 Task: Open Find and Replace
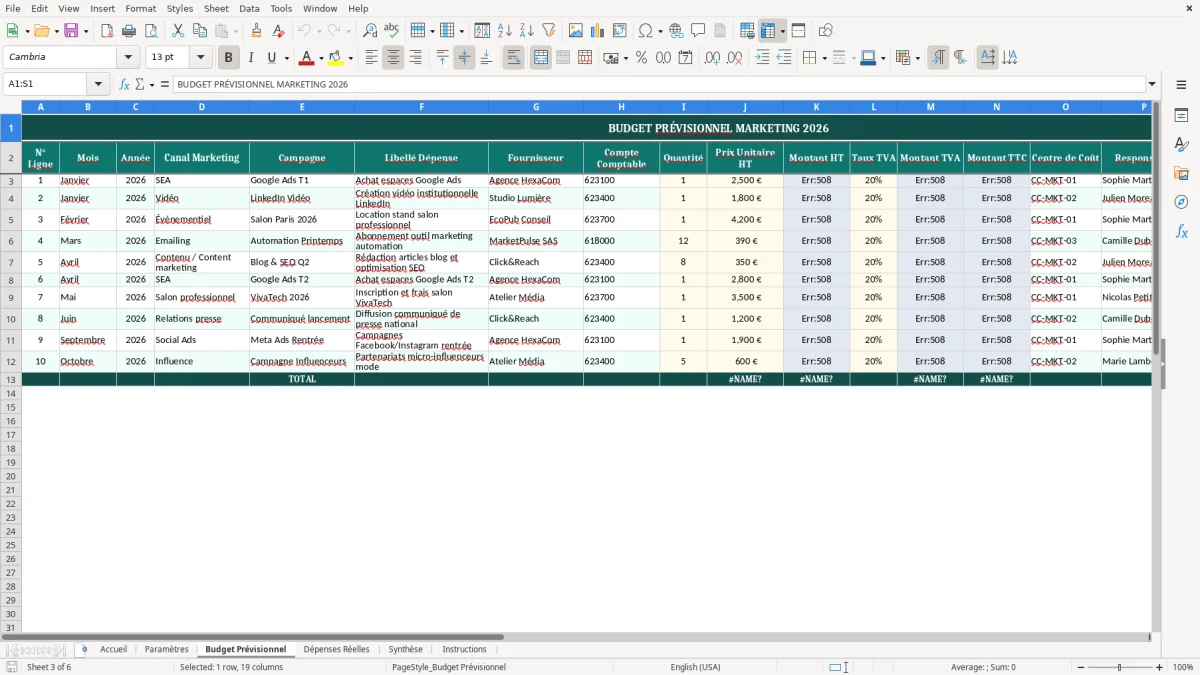(x=370, y=31)
